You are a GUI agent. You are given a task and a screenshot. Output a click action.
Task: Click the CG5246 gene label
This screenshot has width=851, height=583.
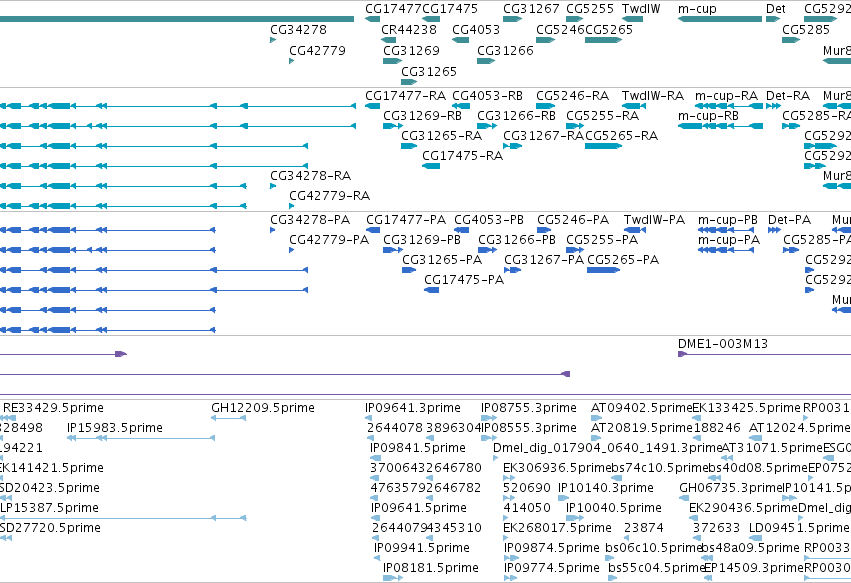[560, 29]
